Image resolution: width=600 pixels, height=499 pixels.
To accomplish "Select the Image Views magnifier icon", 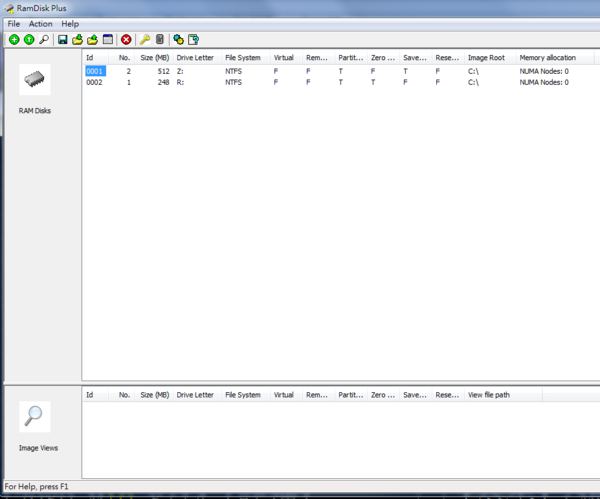I will coord(34,416).
